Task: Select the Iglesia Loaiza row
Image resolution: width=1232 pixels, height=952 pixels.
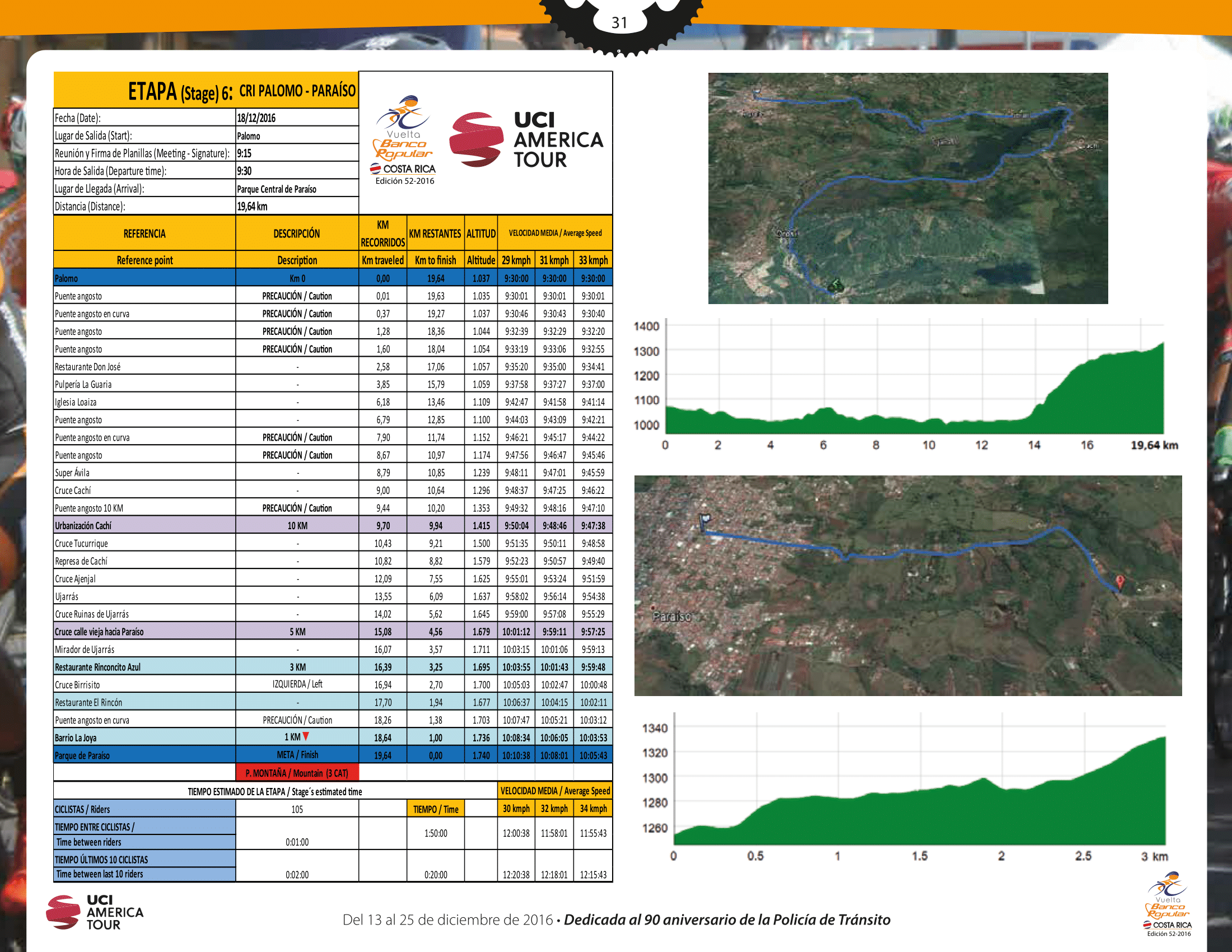Action: 333,402
